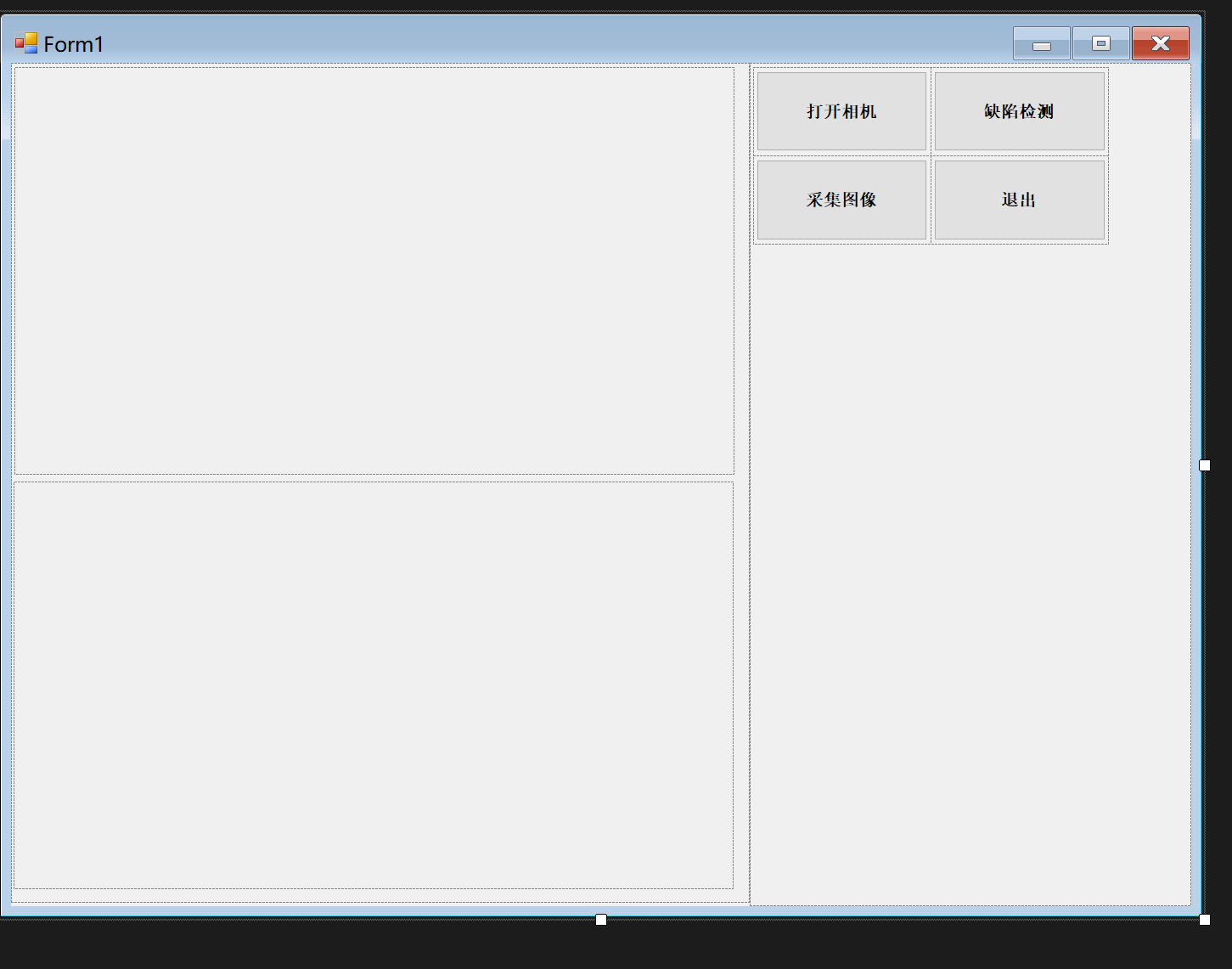Select the lower empty picture box

[x=374, y=685]
